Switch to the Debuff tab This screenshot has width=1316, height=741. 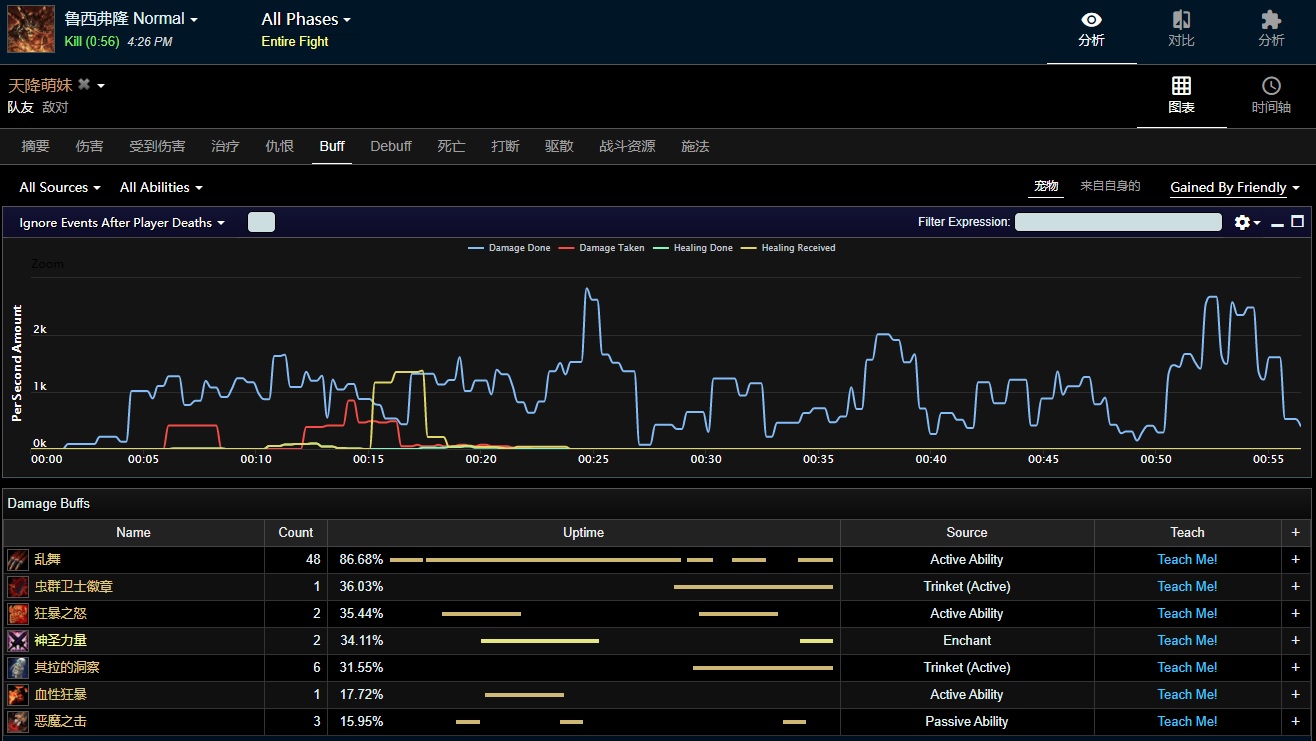pos(391,146)
